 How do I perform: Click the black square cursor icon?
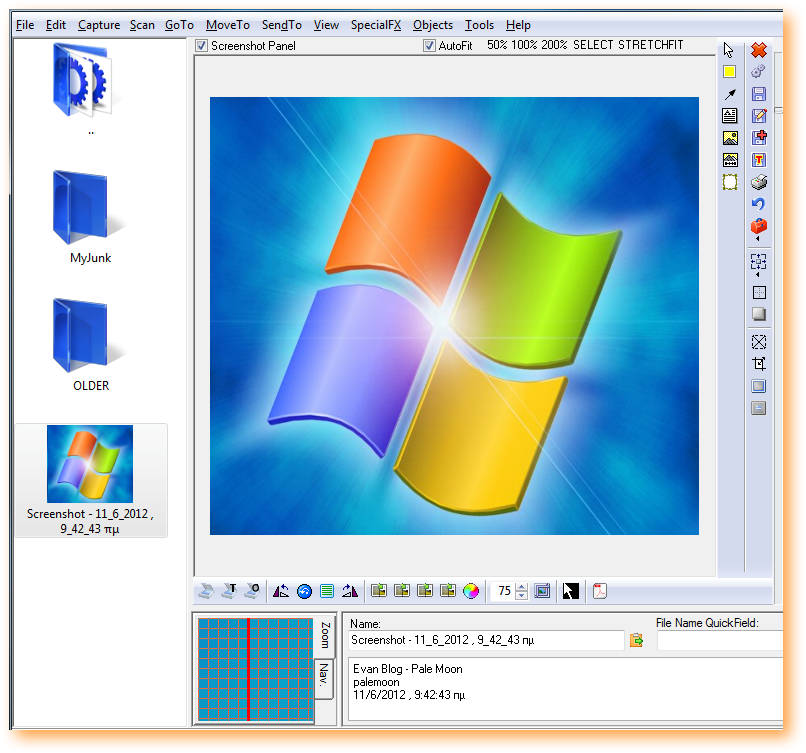[x=571, y=591]
